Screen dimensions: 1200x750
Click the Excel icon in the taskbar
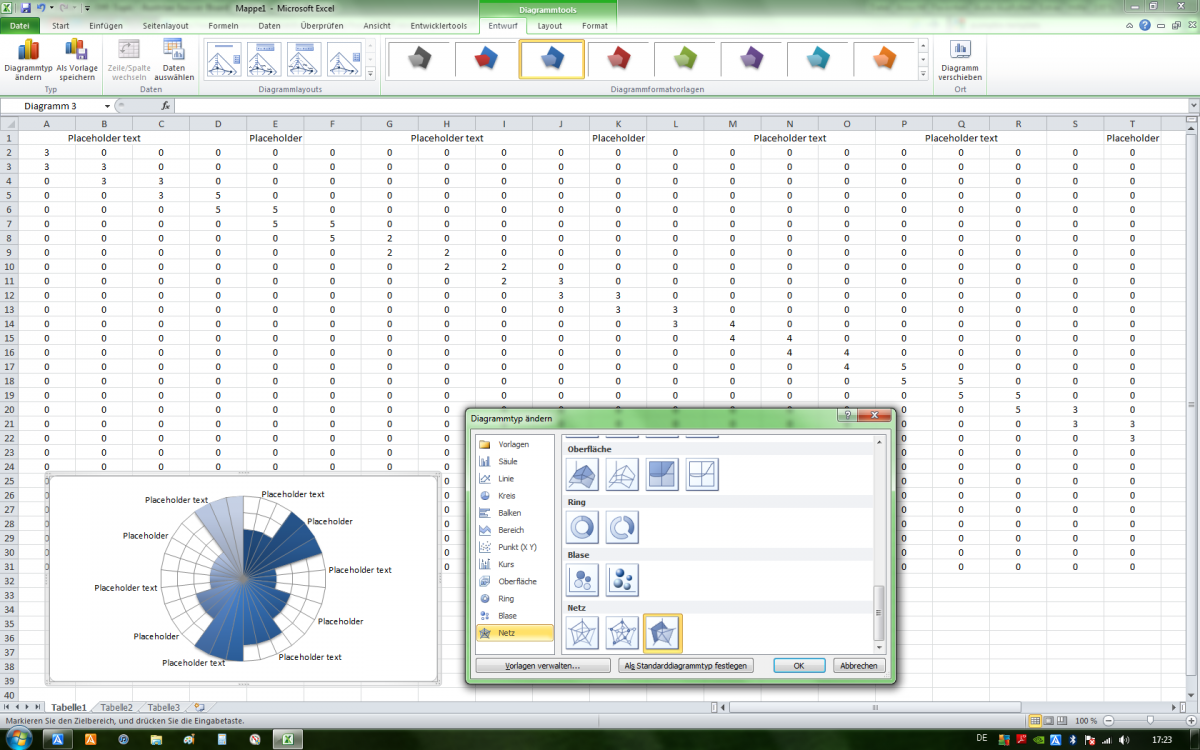(x=286, y=739)
